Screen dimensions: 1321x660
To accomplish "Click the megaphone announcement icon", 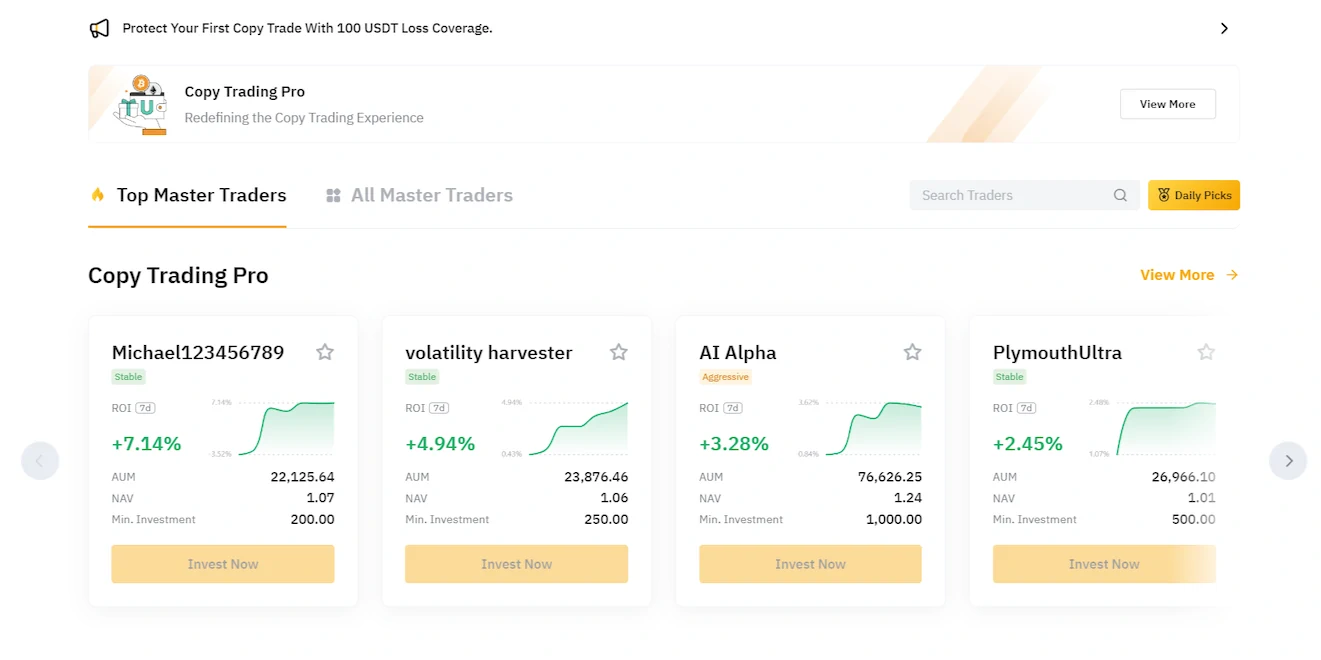I will pyautogui.click(x=99, y=29).
